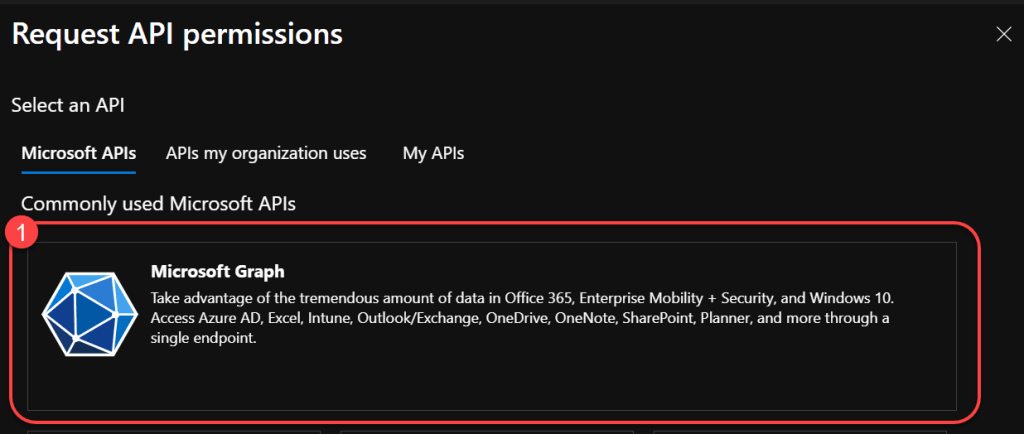Click the blue underline beneath Microsoft APIs
This screenshot has height=434, width=1024.
click(x=79, y=172)
